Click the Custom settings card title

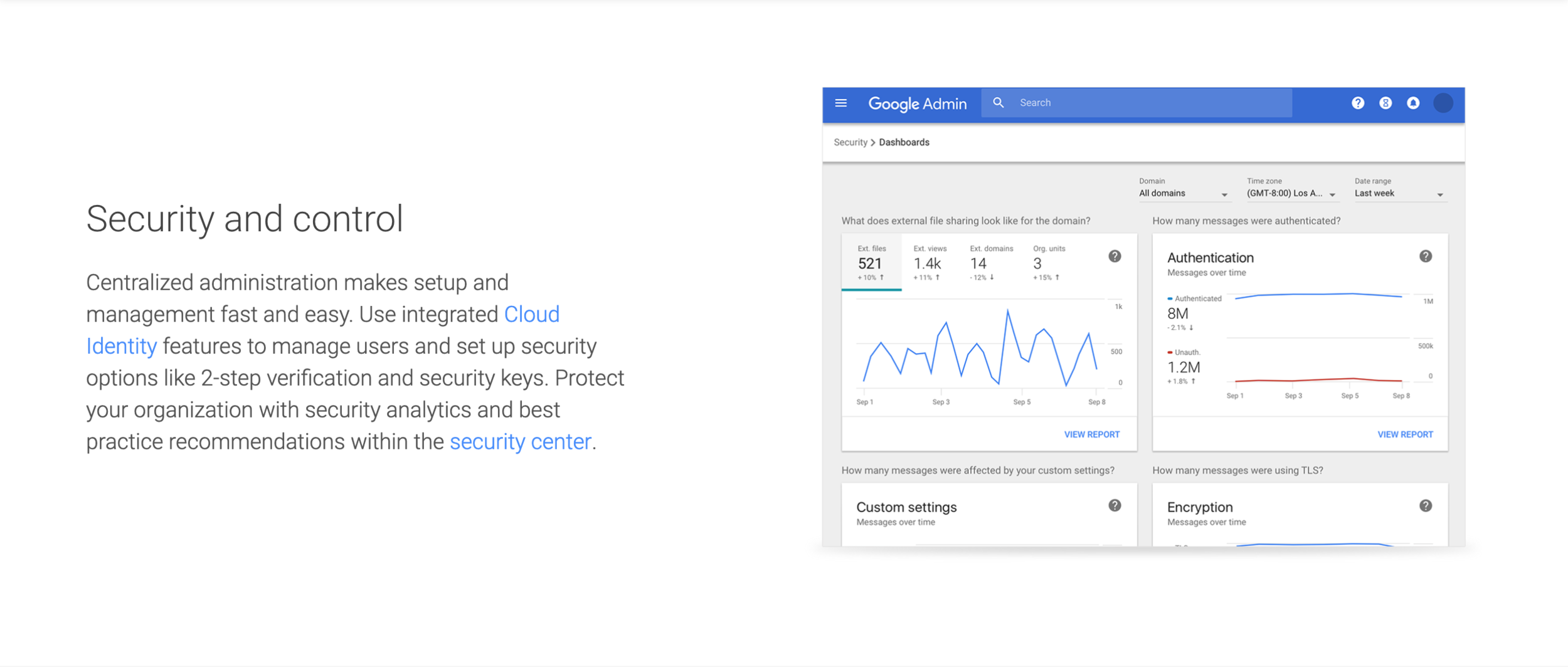click(906, 507)
